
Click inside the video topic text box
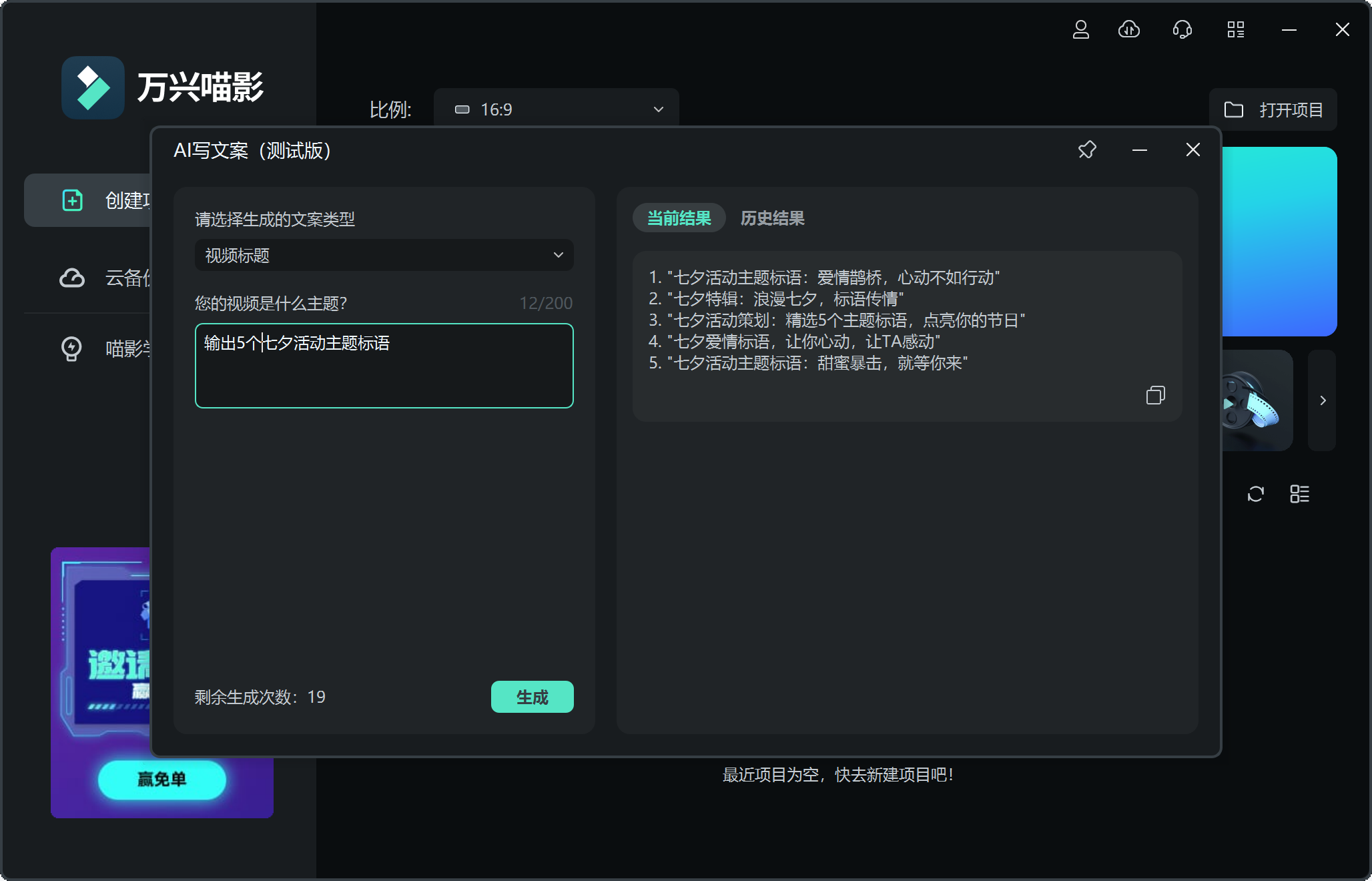(384, 374)
